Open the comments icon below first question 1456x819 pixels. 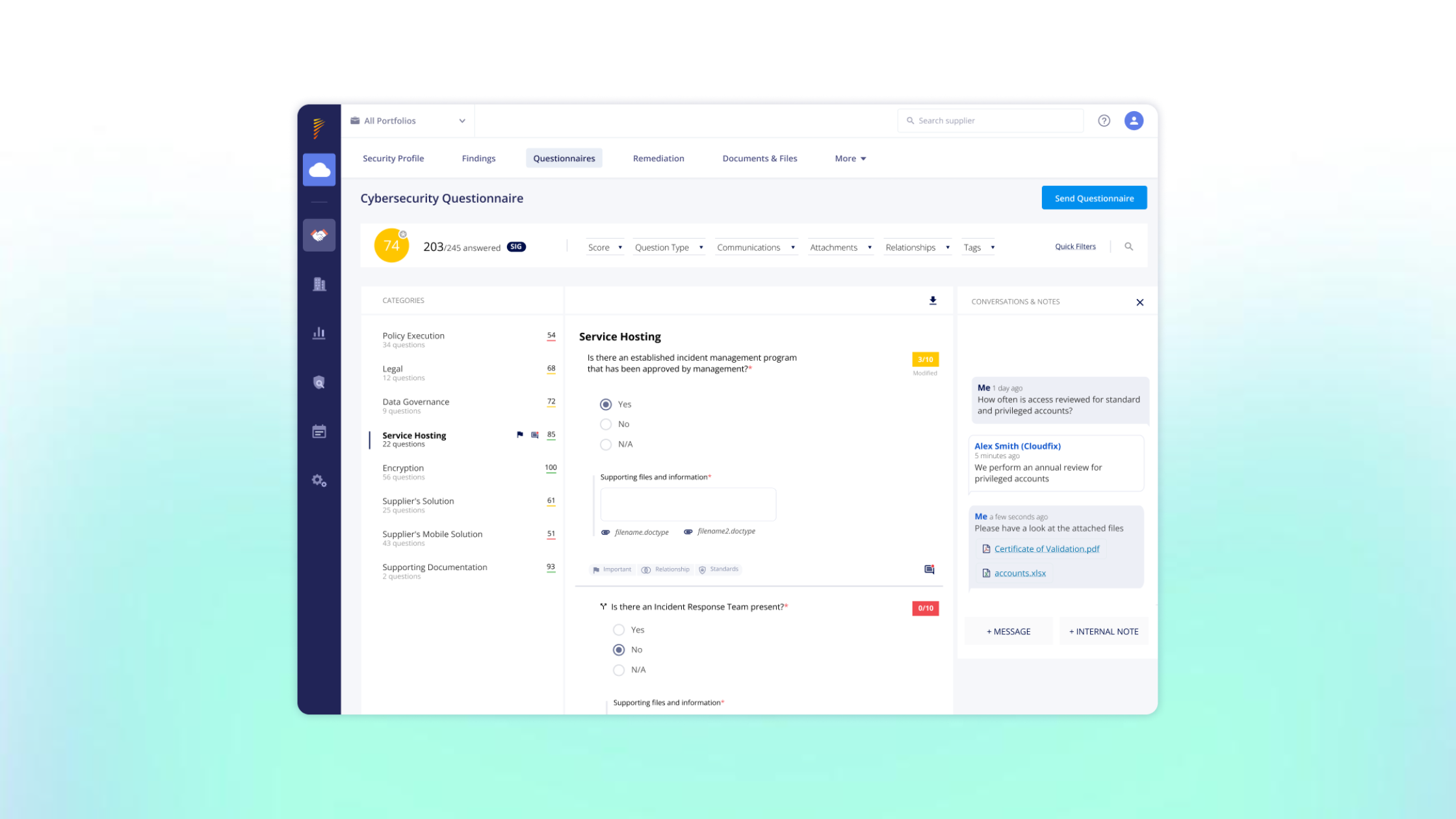[929, 569]
